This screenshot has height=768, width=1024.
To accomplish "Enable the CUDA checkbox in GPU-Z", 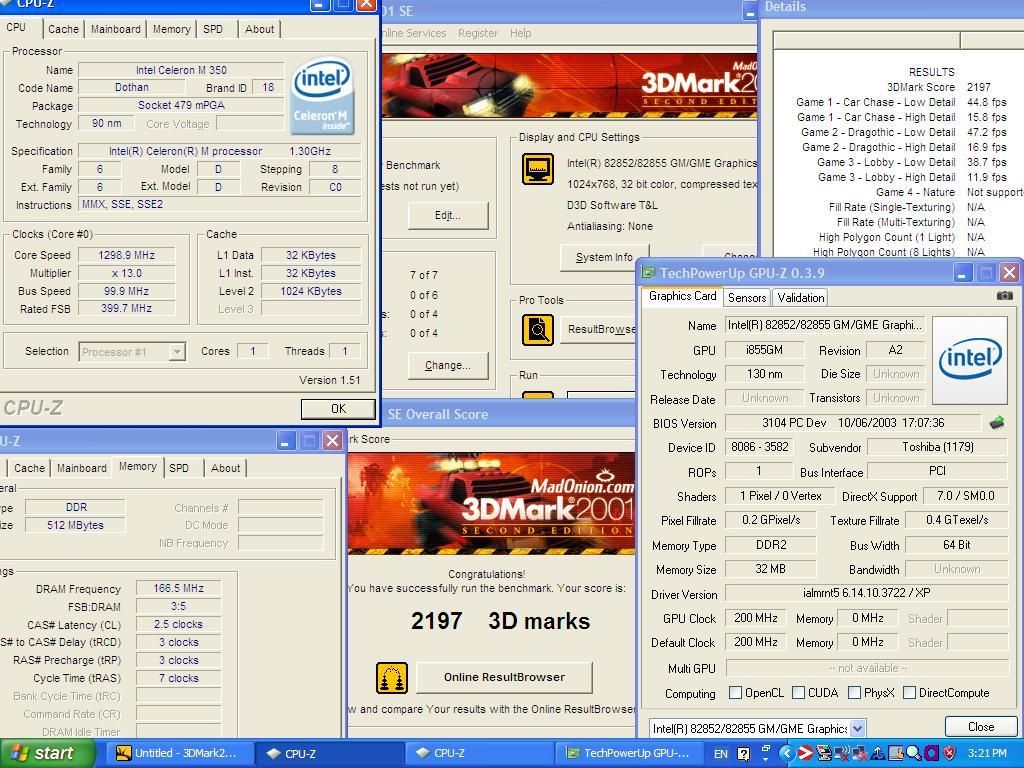I will pos(798,693).
